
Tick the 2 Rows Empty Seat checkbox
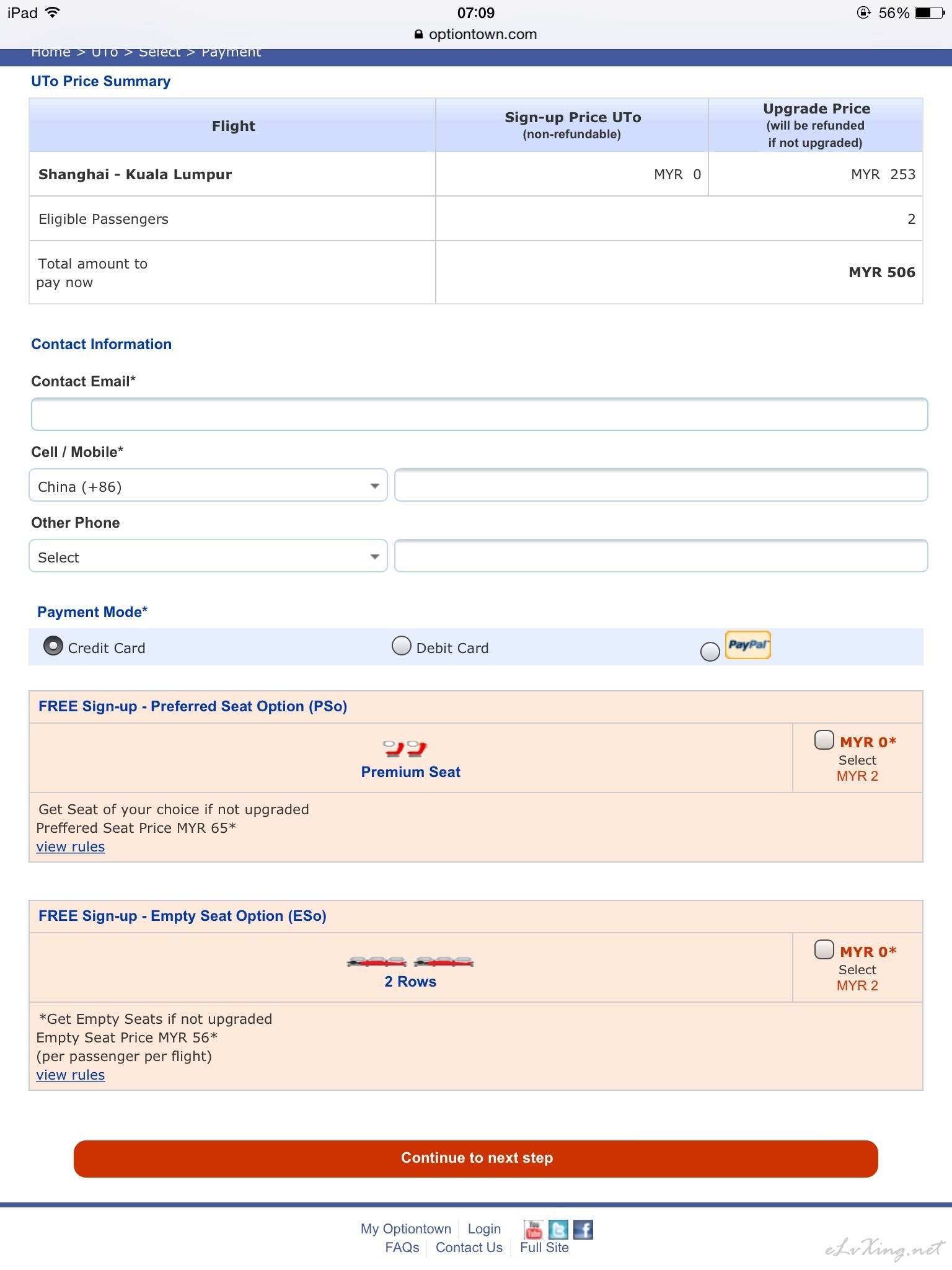(824, 949)
